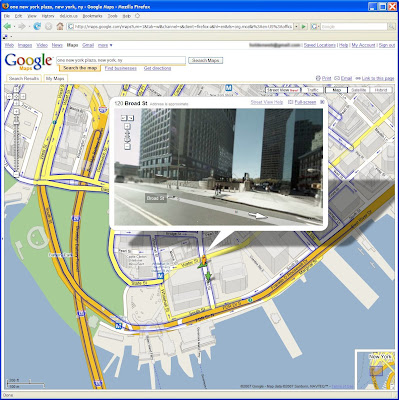Click the white navigation arrow in Street View
Screen dimensions: 399x400
(x=258, y=216)
